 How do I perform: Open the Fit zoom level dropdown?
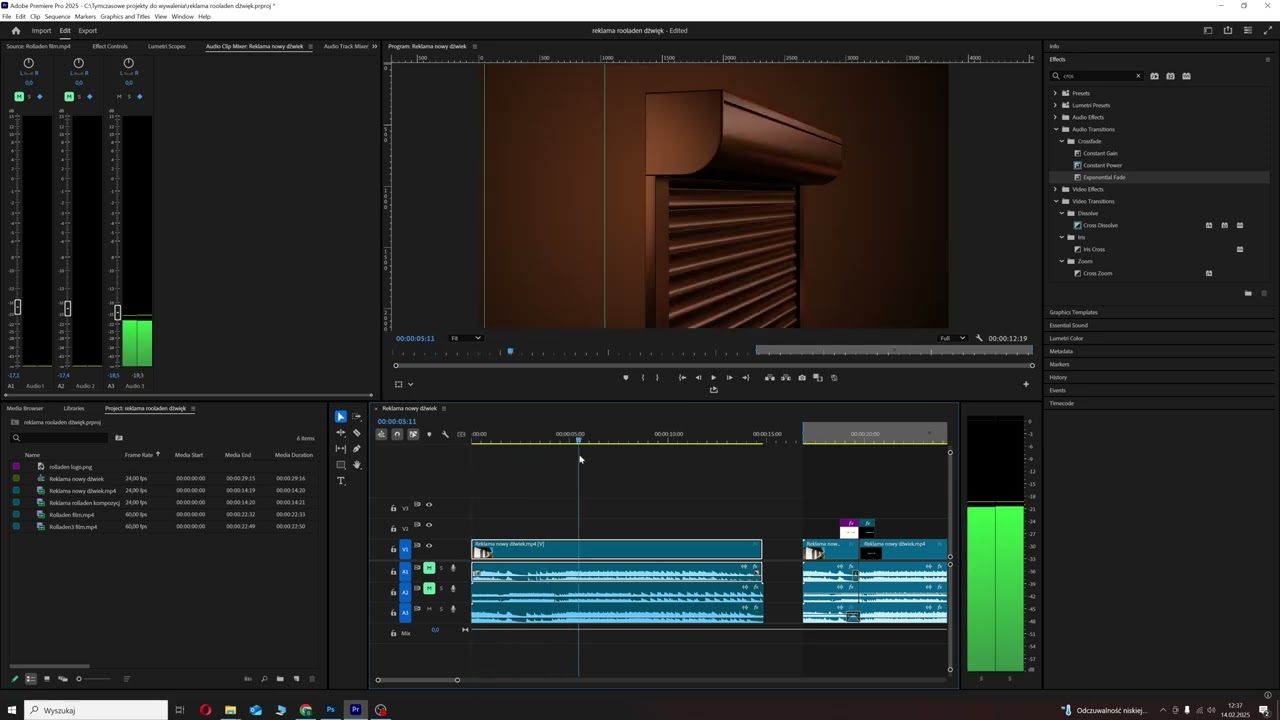click(x=465, y=338)
